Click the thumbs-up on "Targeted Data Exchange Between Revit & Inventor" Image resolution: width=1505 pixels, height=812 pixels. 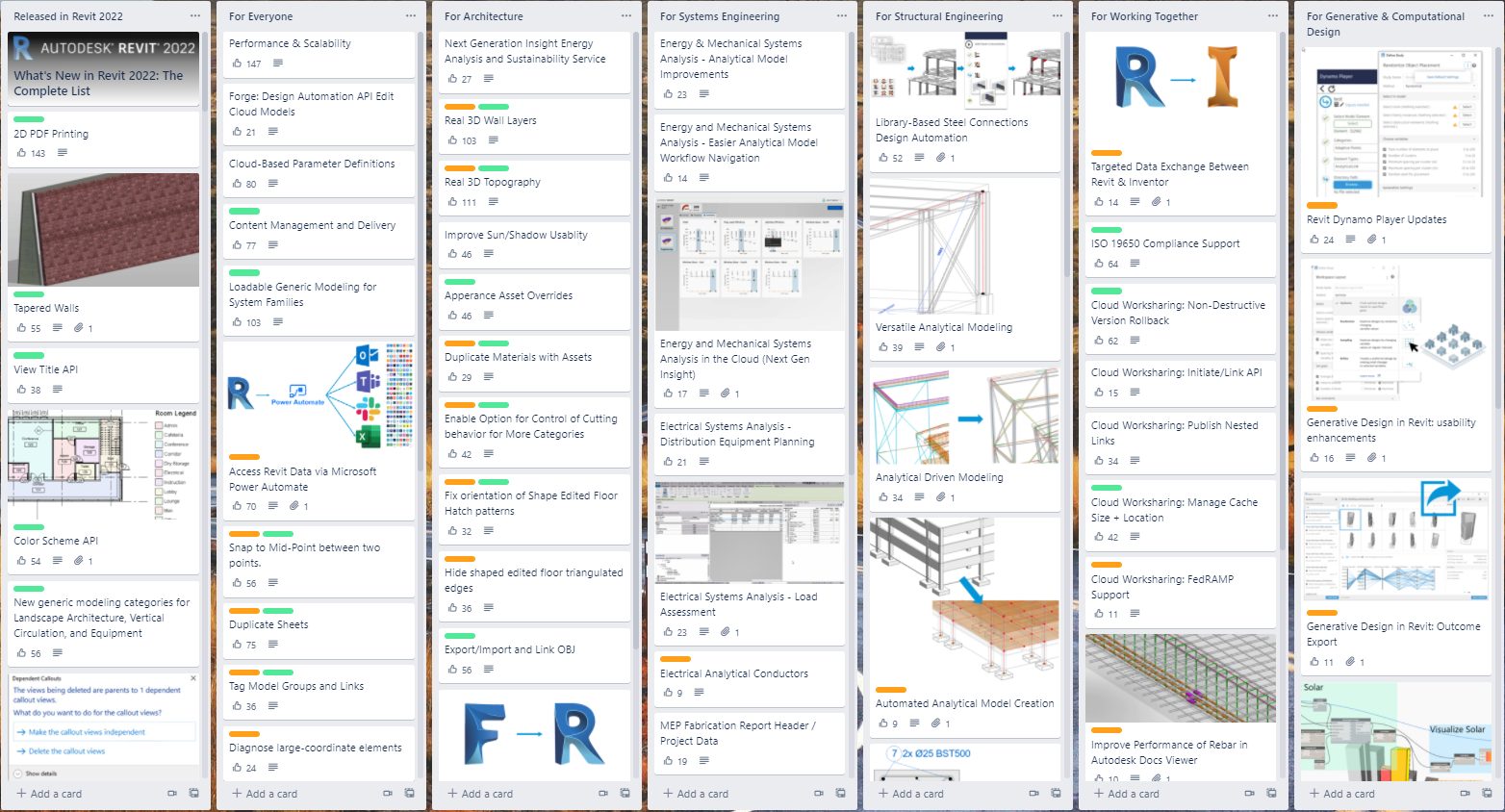coord(1101,202)
